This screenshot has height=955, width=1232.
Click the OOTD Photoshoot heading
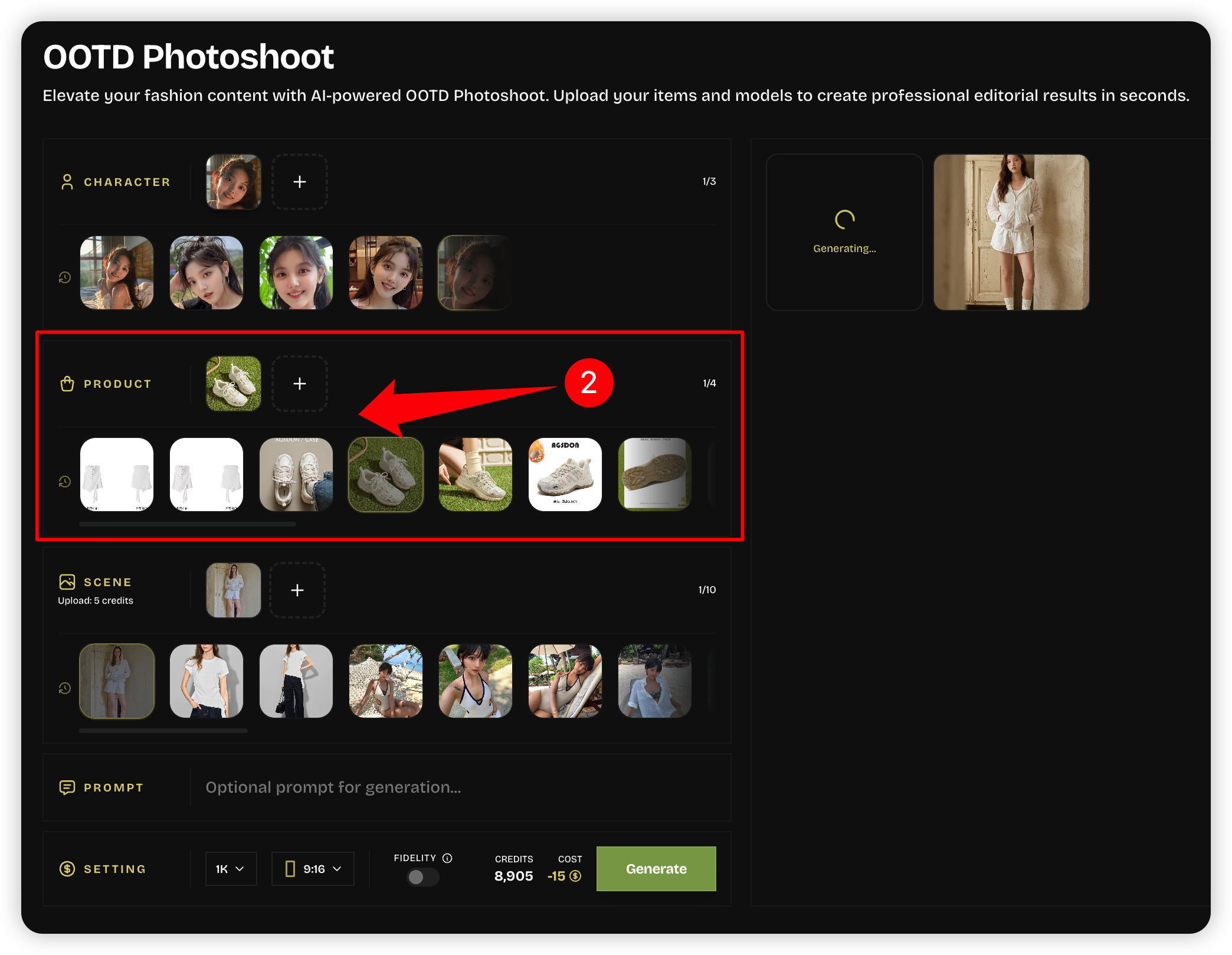pos(189,57)
